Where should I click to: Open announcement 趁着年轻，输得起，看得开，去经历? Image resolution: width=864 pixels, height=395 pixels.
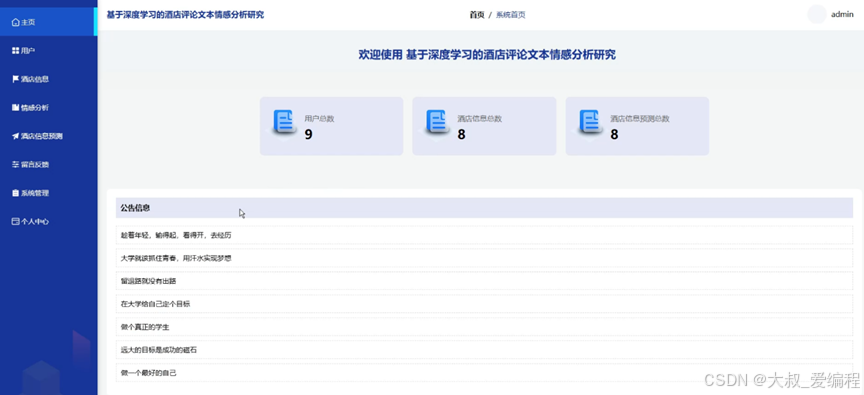click(x=484, y=235)
